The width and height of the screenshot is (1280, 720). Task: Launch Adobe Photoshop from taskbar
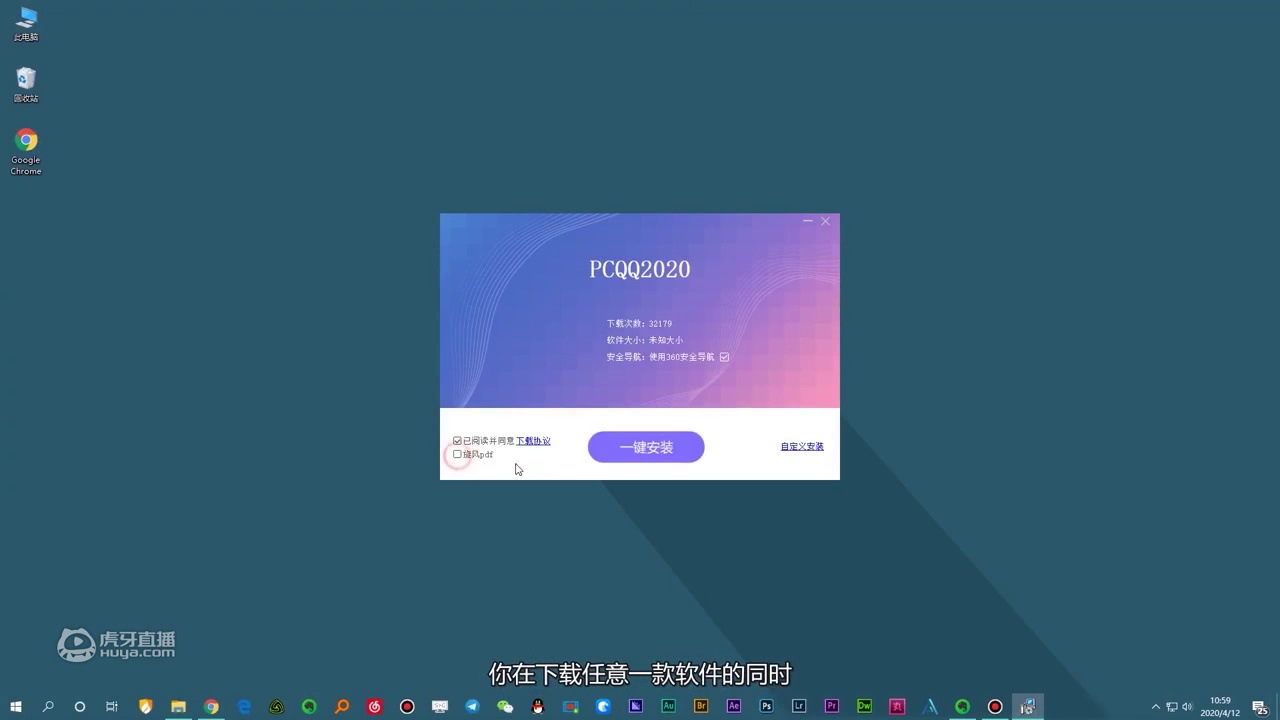766,706
